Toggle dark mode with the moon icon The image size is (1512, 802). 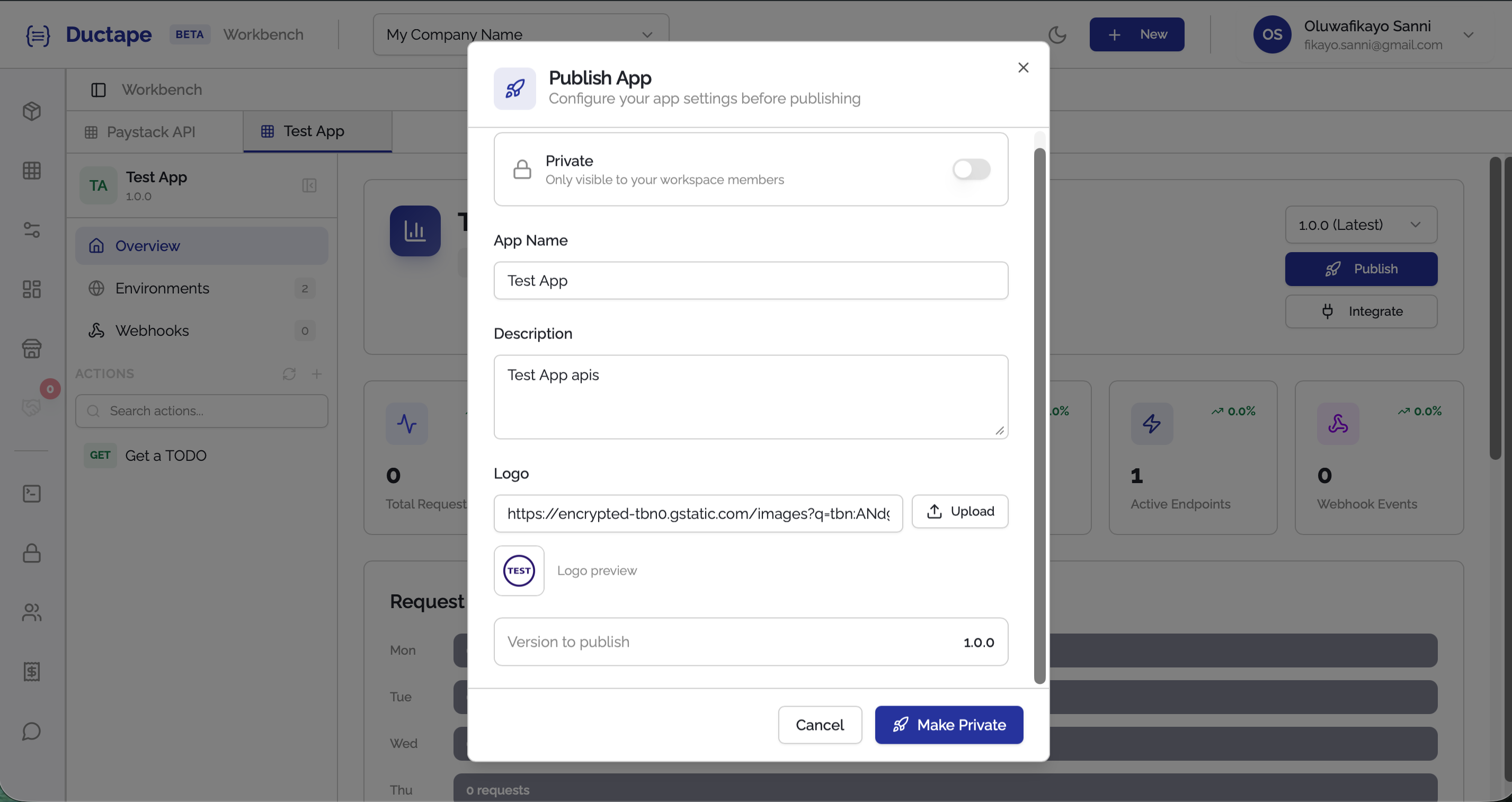point(1057,34)
